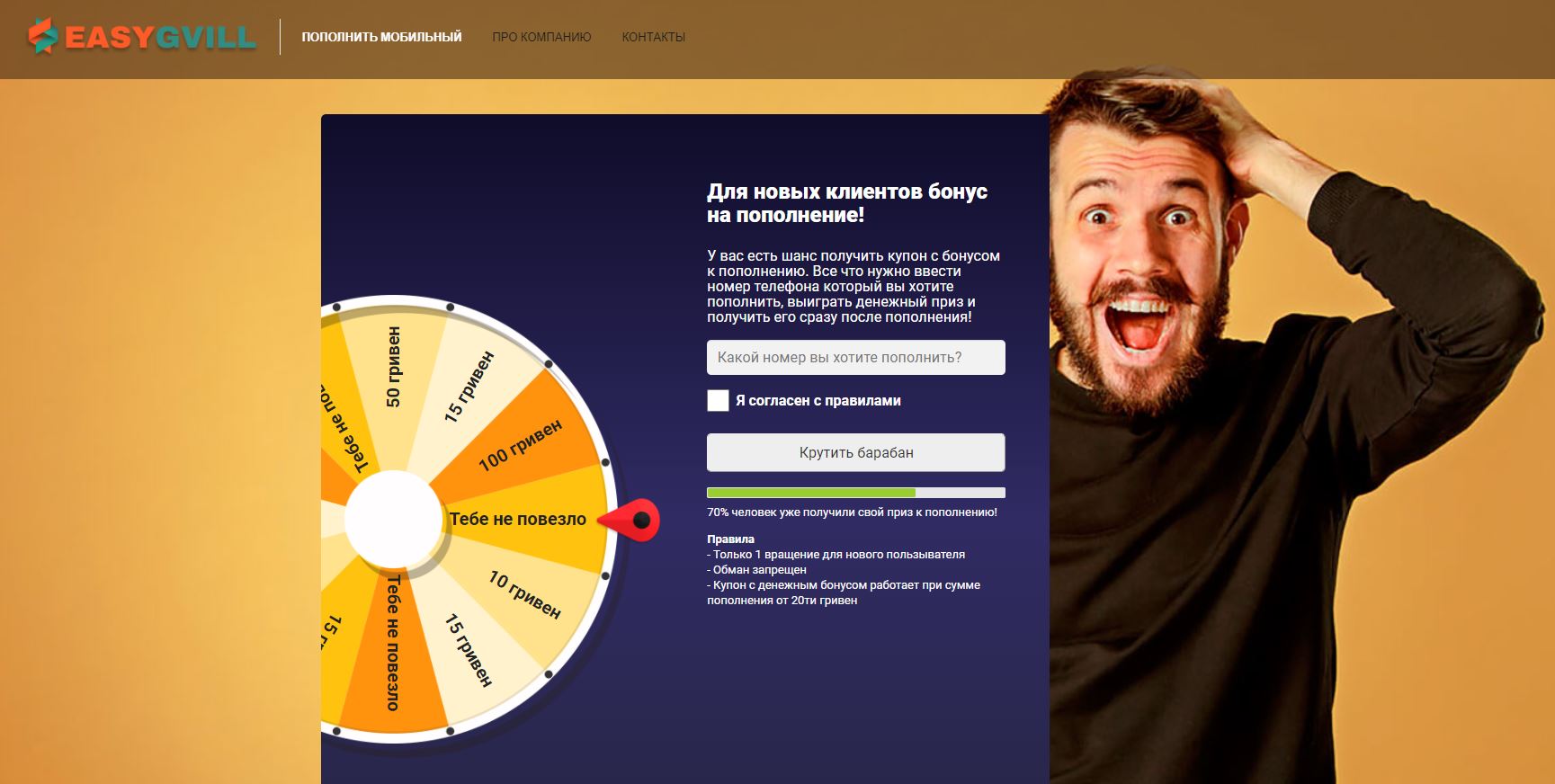The height and width of the screenshot is (784, 1555).
Task: Click the EASYGVILL brand name link
Action: point(161,37)
